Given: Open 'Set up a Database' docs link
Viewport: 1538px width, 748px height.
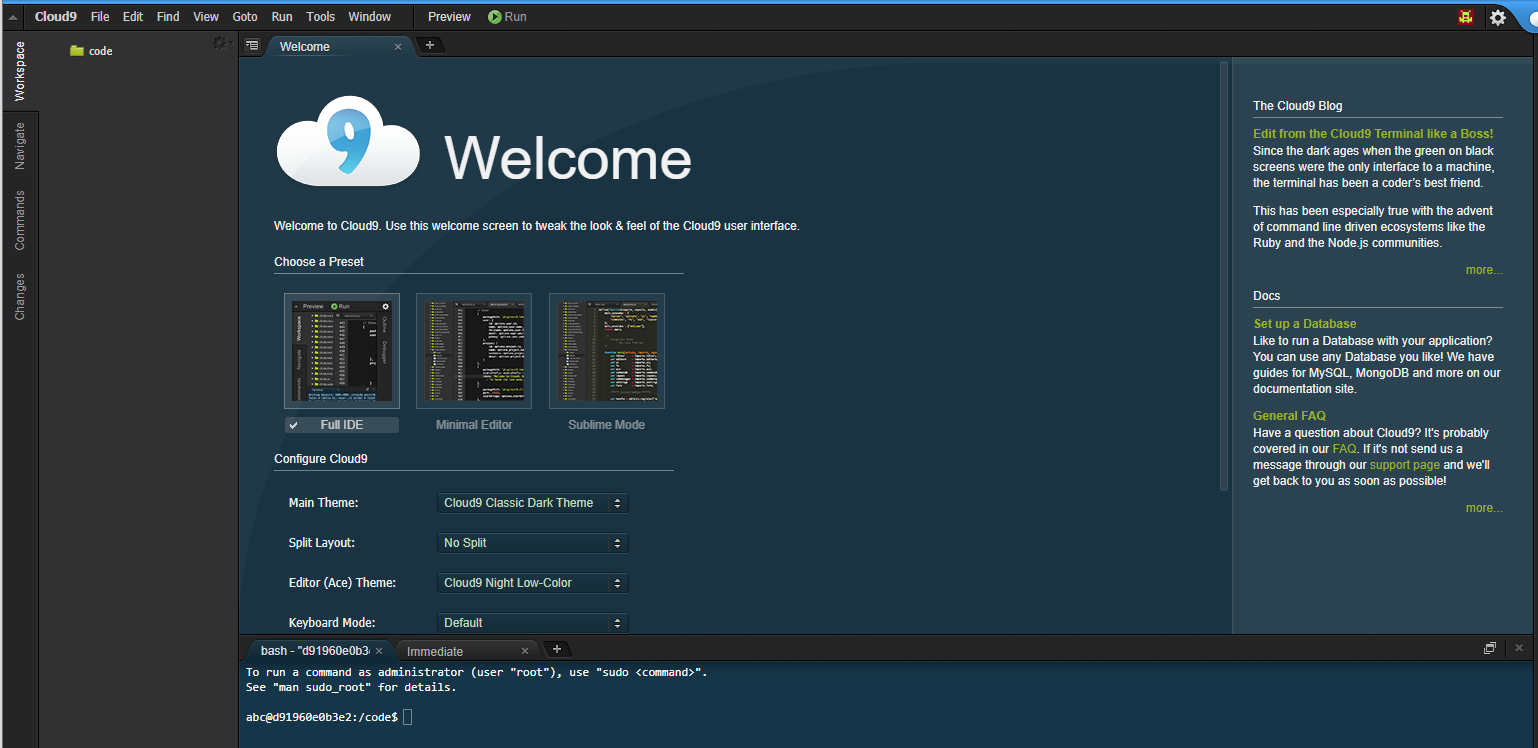Looking at the screenshot, I should [x=1304, y=324].
